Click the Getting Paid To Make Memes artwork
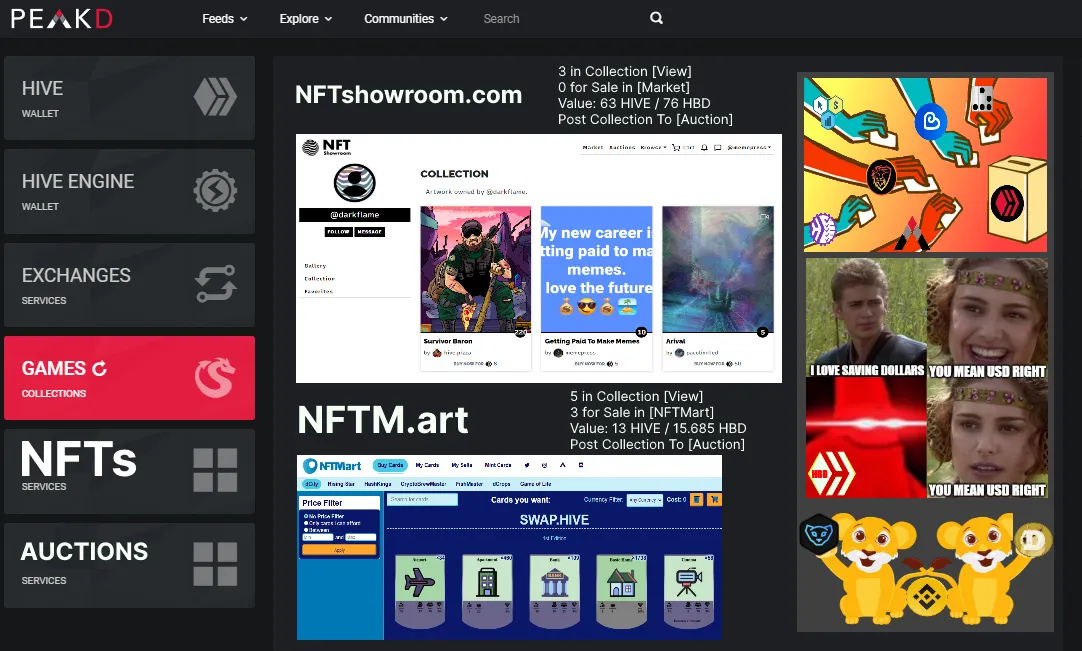The width and height of the screenshot is (1082, 651). [x=596, y=270]
